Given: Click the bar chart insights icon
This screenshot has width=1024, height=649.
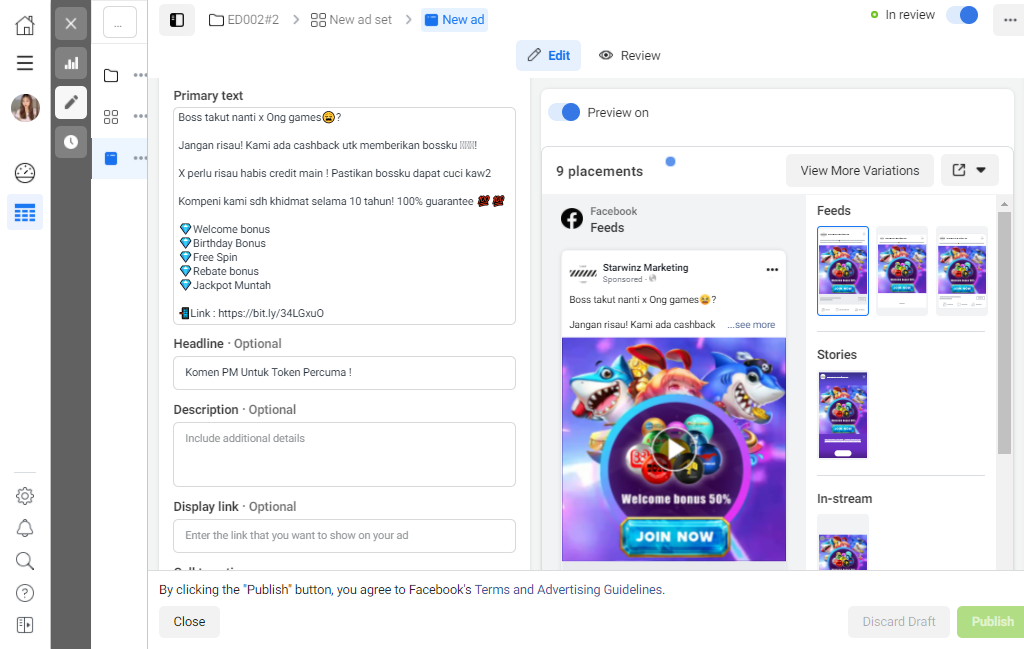Looking at the screenshot, I should pos(71,63).
